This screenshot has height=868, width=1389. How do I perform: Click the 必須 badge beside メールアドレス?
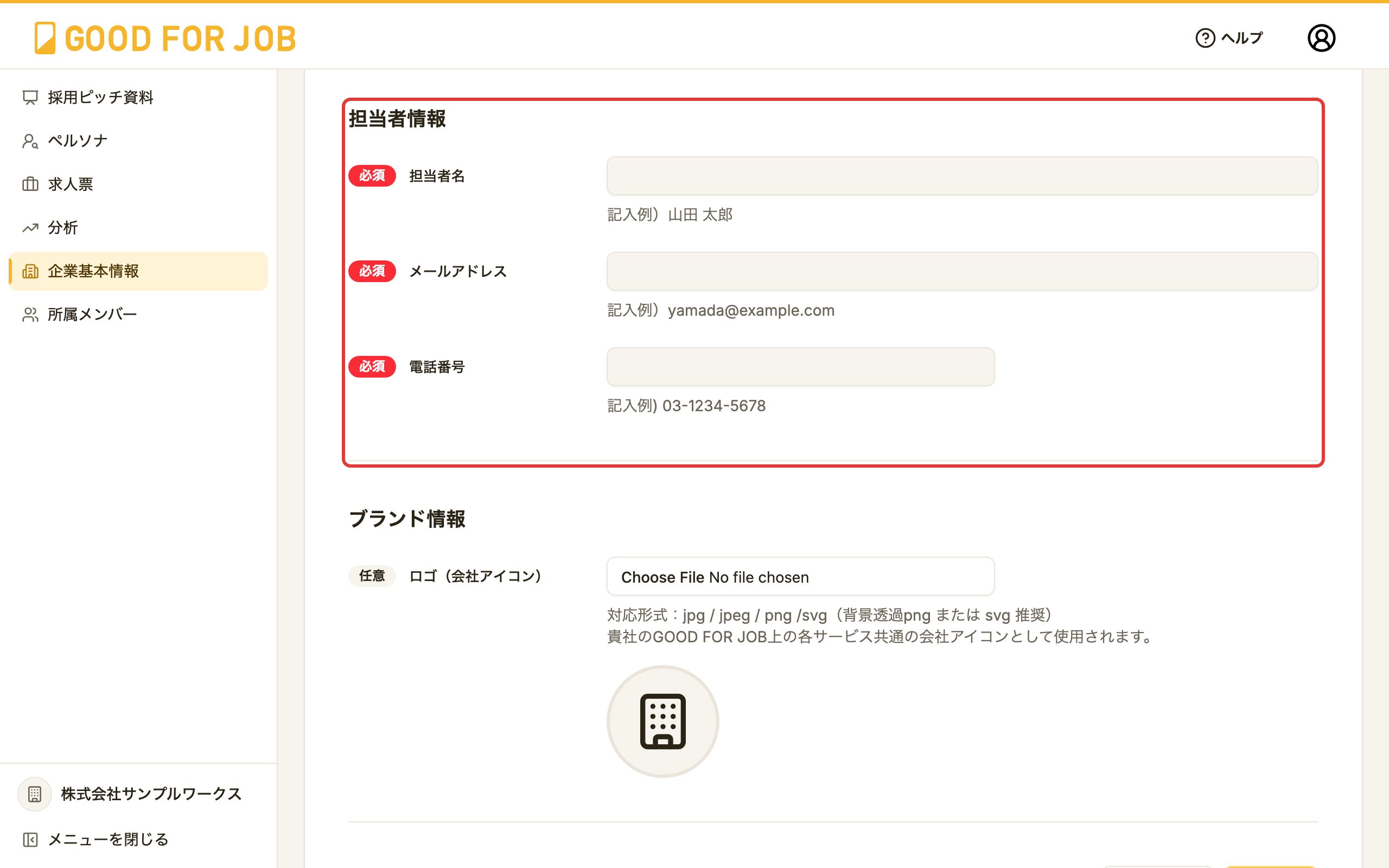coord(372,271)
